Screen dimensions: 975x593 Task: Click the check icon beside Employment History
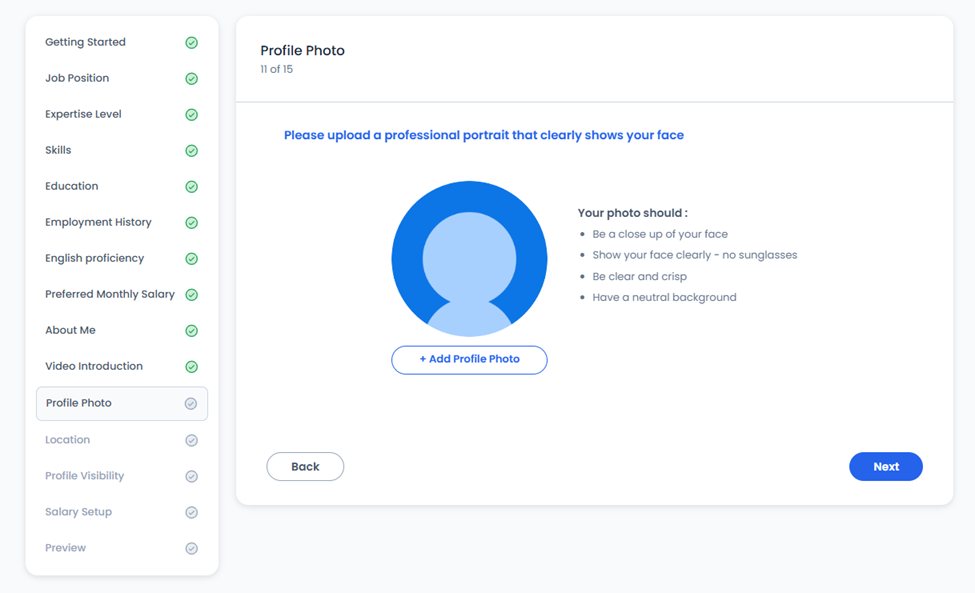(x=192, y=223)
